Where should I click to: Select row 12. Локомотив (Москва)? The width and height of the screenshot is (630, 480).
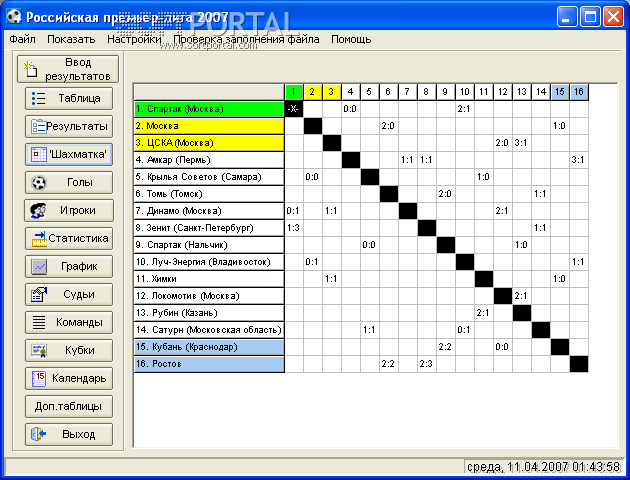[209, 296]
